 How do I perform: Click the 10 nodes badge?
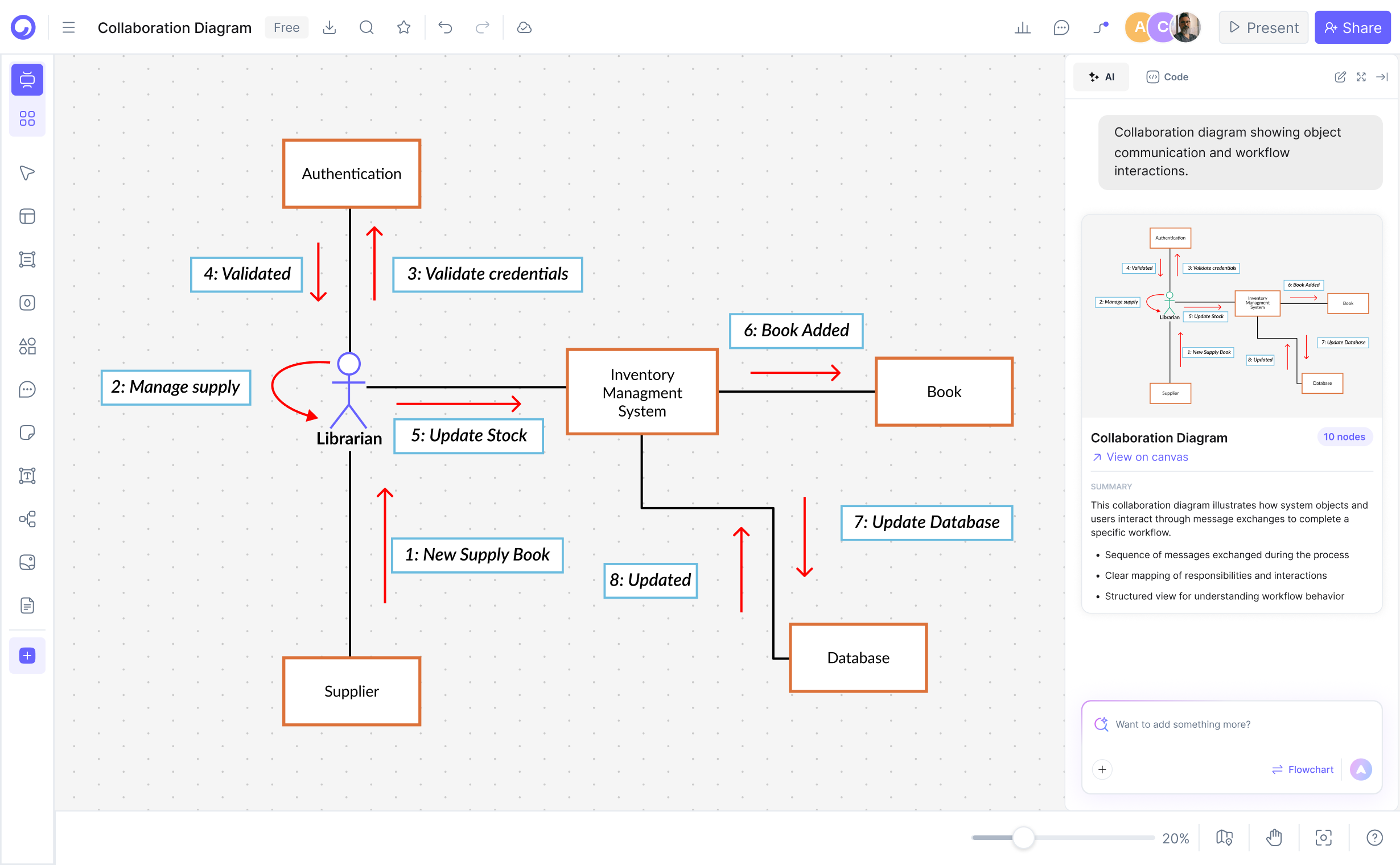click(x=1344, y=437)
